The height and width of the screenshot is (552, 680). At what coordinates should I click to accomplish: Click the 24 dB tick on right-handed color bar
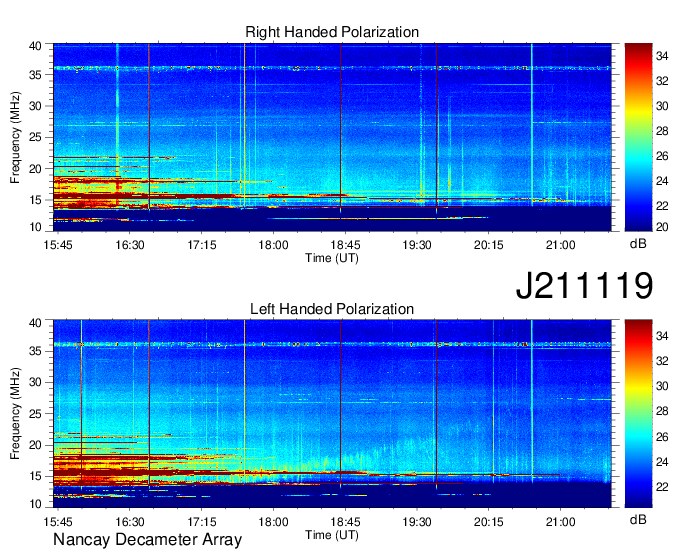[x=662, y=181]
